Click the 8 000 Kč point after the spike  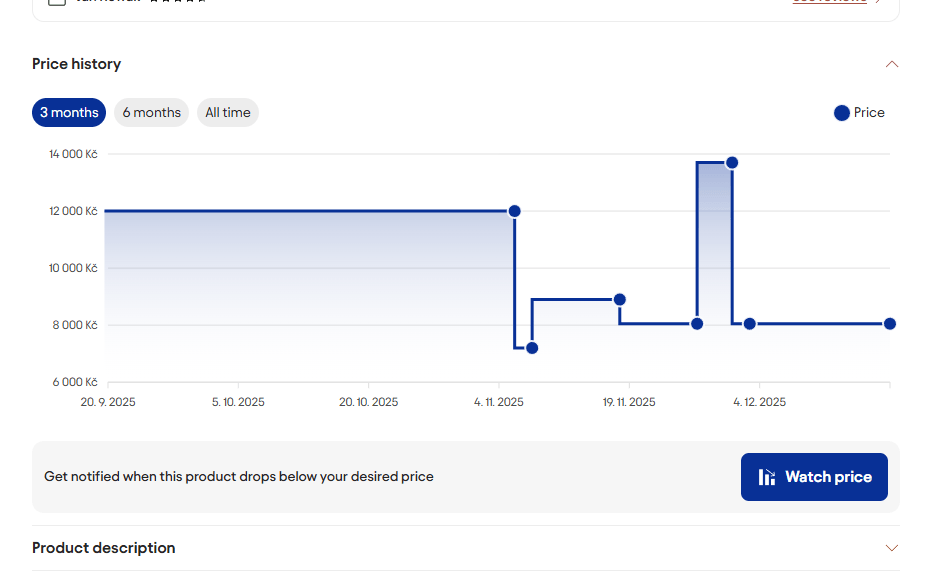[749, 323]
